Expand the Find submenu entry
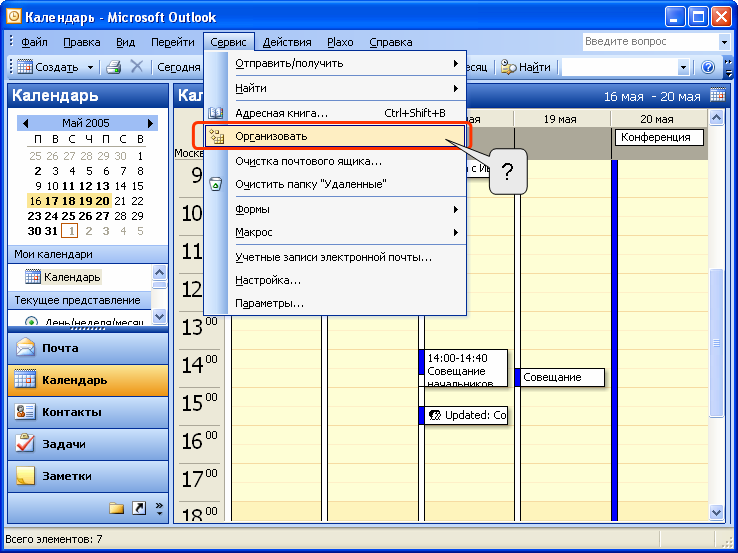The image size is (738, 553). click(336, 88)
